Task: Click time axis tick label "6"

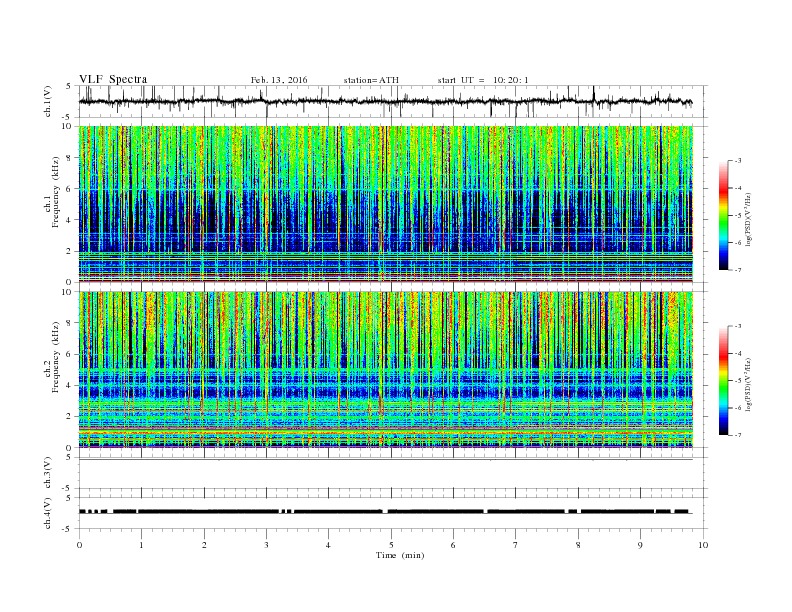Action: pos(453,545)
